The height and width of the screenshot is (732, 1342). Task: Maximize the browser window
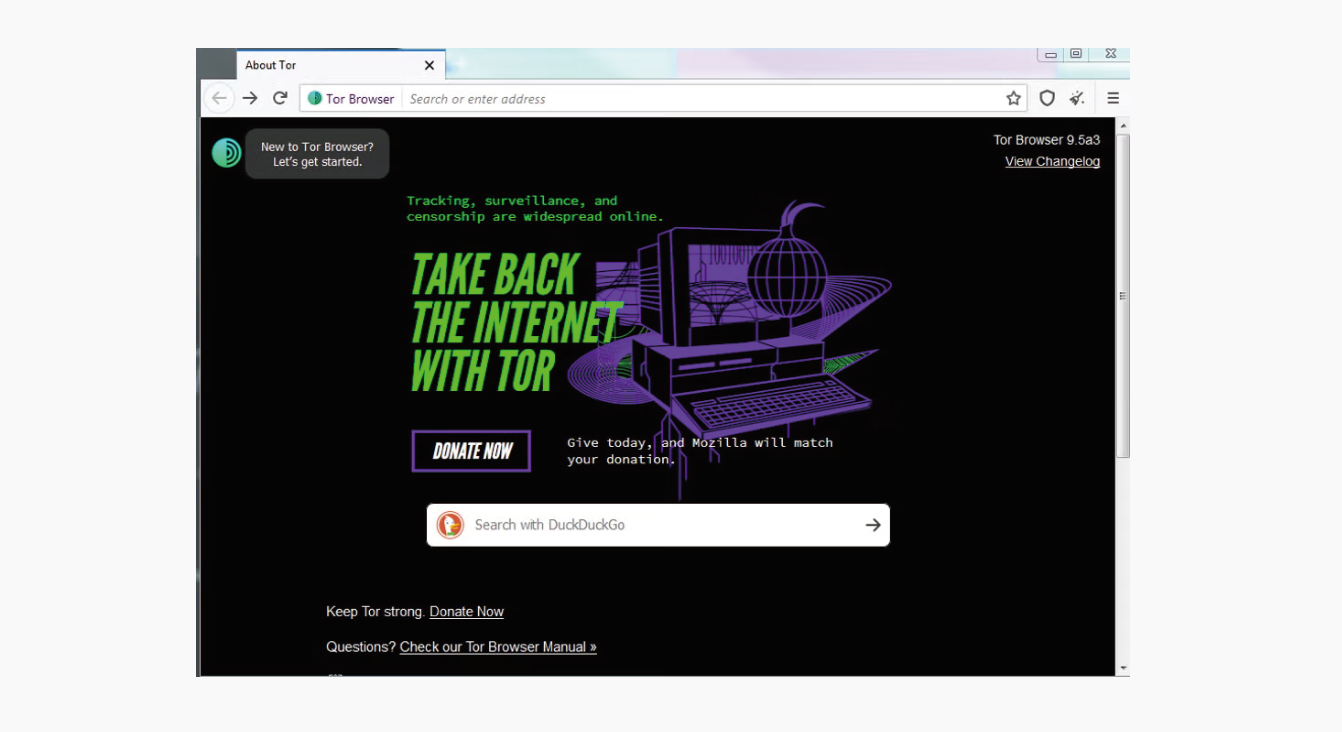pyautogui.click(x=1076, y=54)
